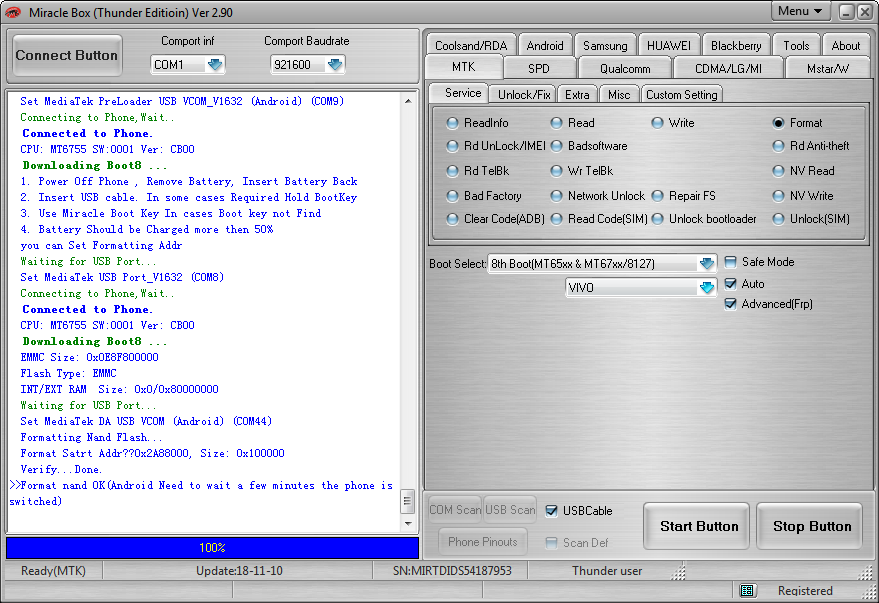Click the Update:18-11-10 status text
Screen dimensions: 879x603
239,570
